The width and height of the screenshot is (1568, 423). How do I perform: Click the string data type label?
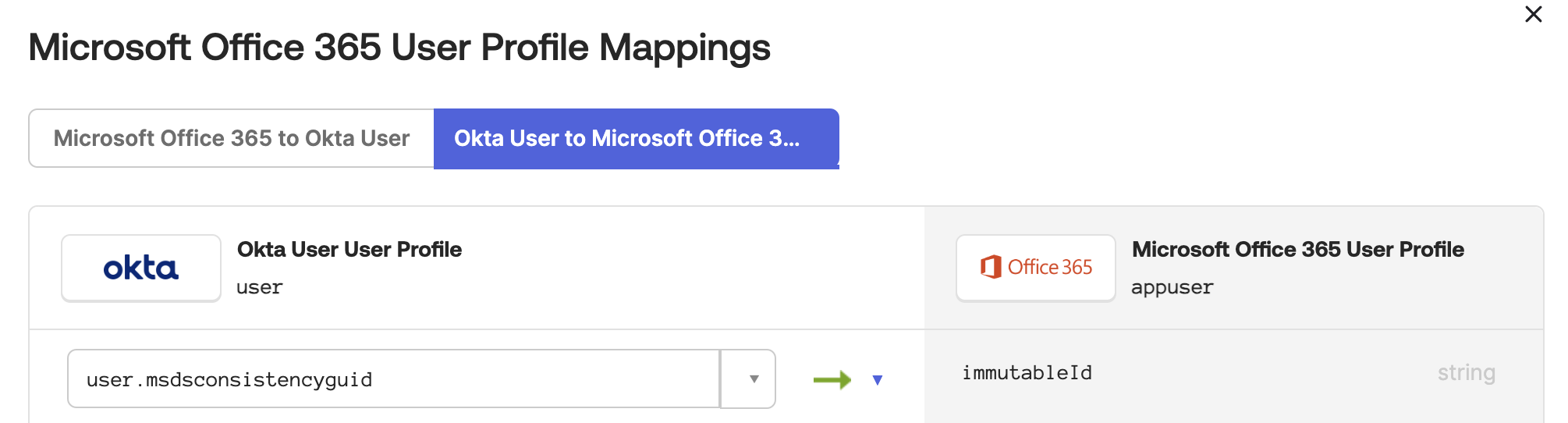pos(1466,373)
